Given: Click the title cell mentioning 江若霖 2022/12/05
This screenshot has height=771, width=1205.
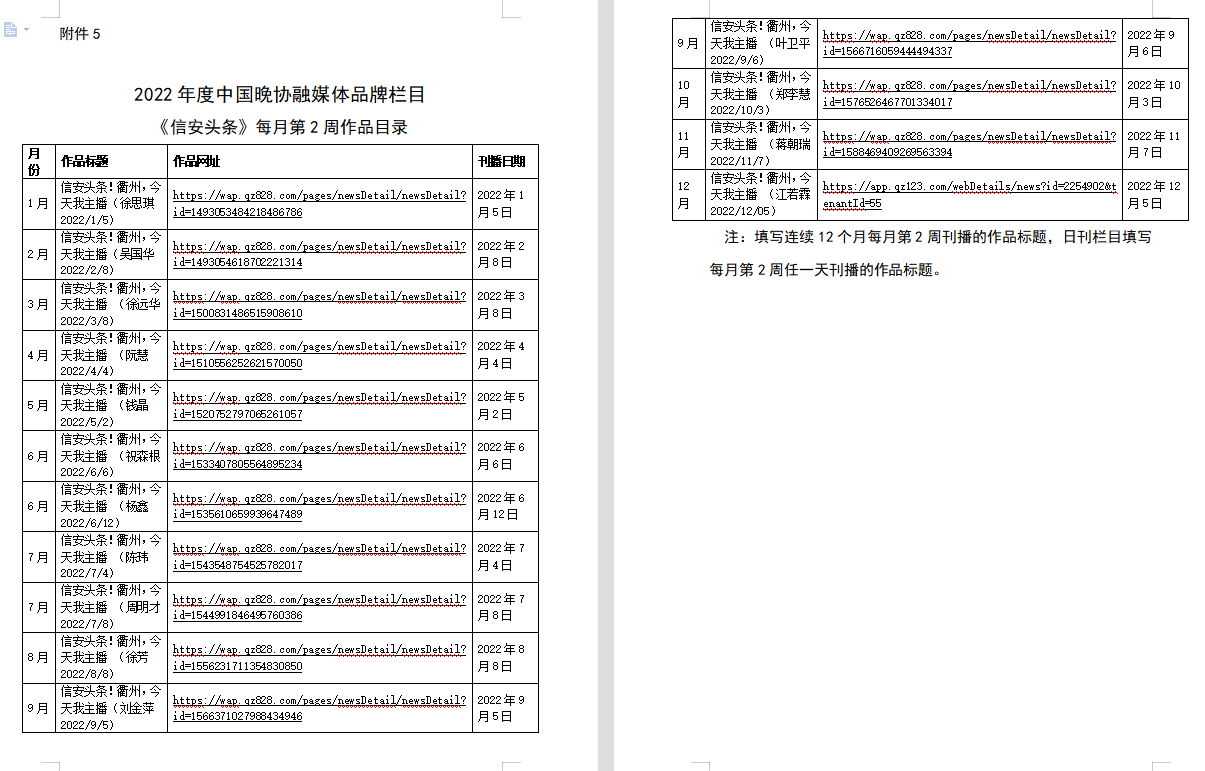Looking at the screenshot, I should point(761,194).
